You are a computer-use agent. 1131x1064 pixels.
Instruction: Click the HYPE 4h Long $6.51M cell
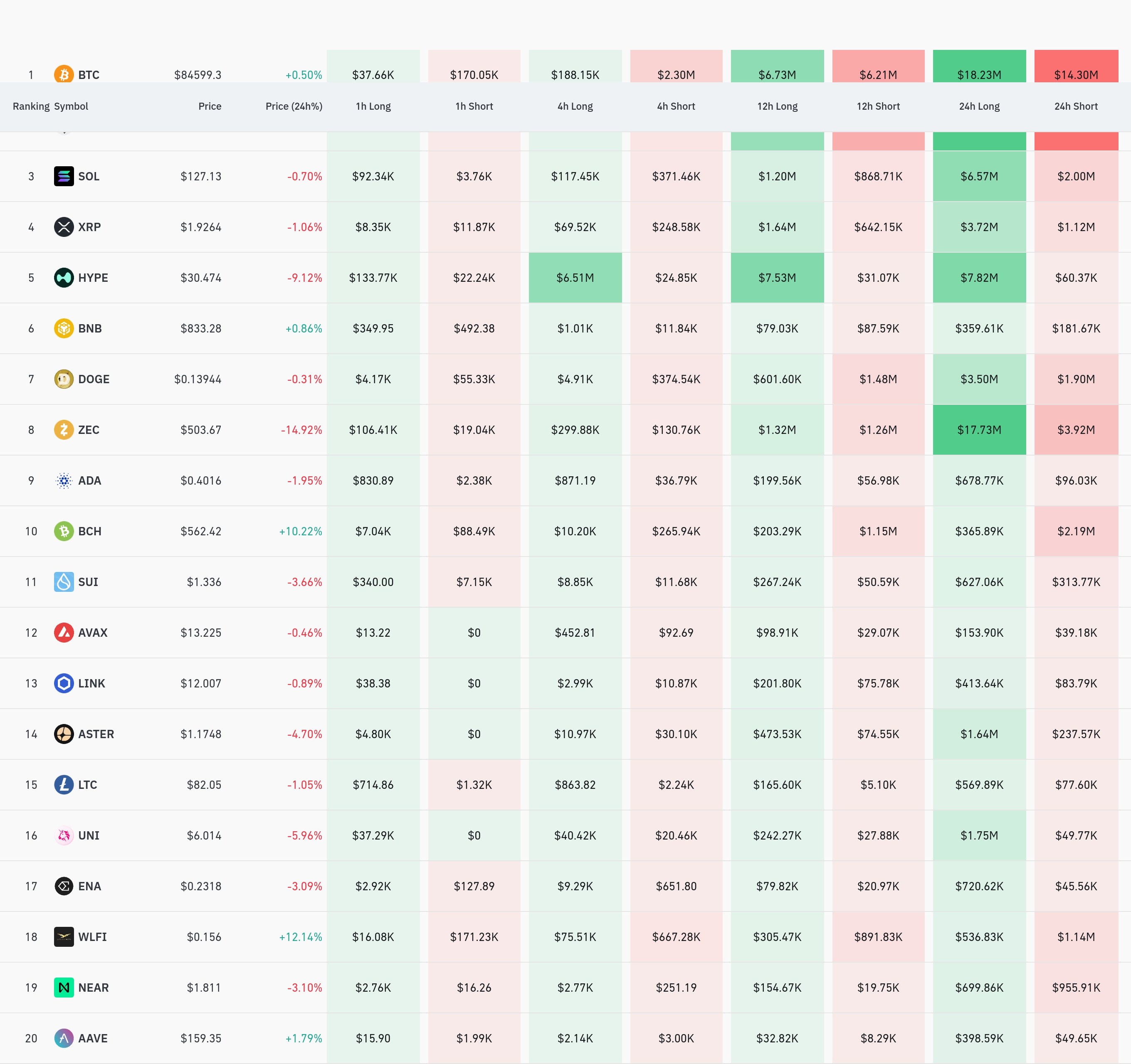575,278
